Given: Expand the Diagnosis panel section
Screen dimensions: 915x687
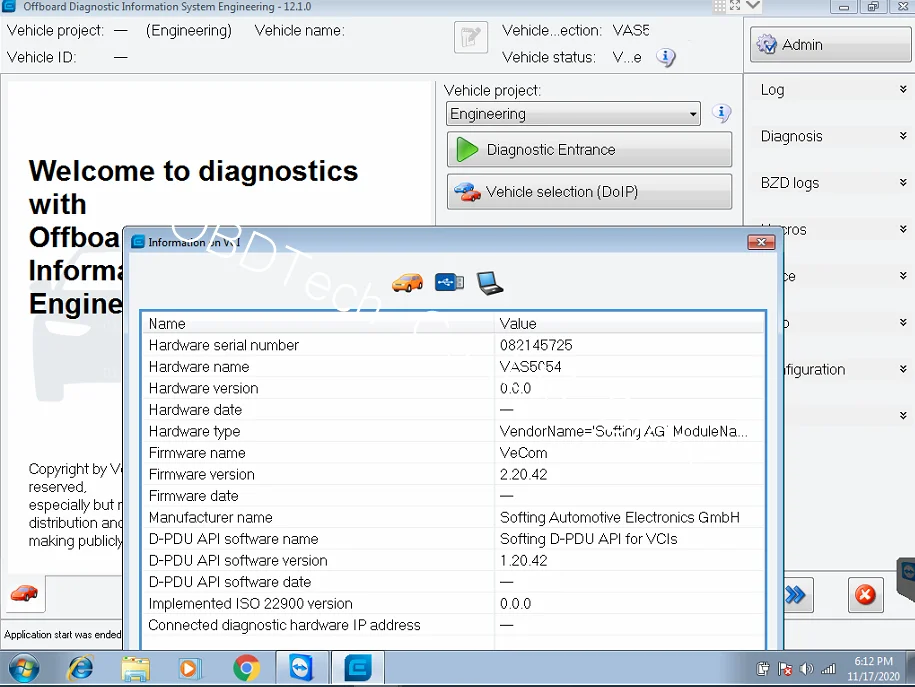Looking at the screenshot, I should click(x=903, y=135).
